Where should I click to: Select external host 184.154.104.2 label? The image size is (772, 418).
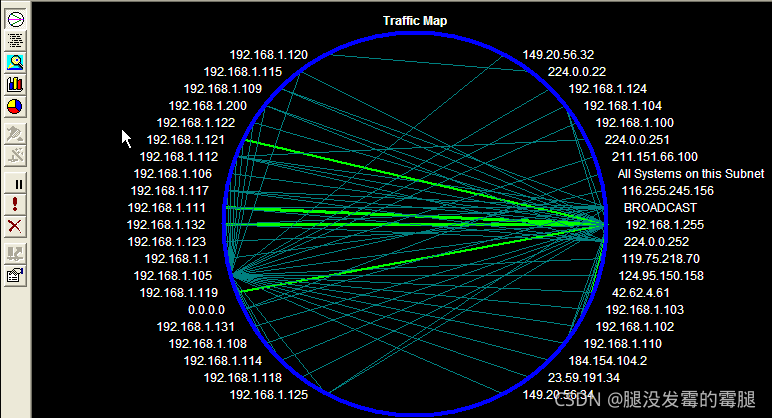[608, 360]
